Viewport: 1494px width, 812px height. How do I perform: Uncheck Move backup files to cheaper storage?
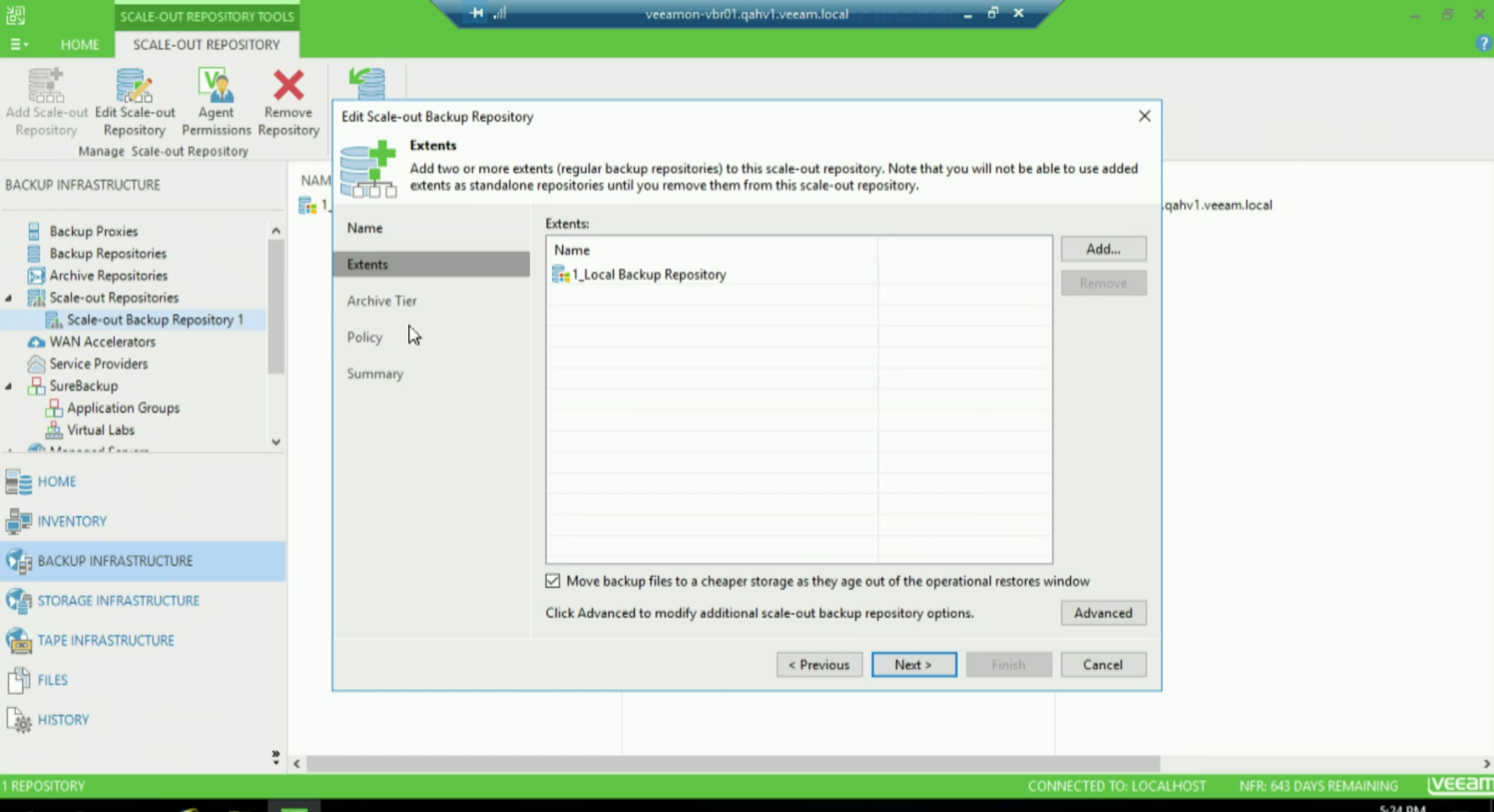[552, 581]
